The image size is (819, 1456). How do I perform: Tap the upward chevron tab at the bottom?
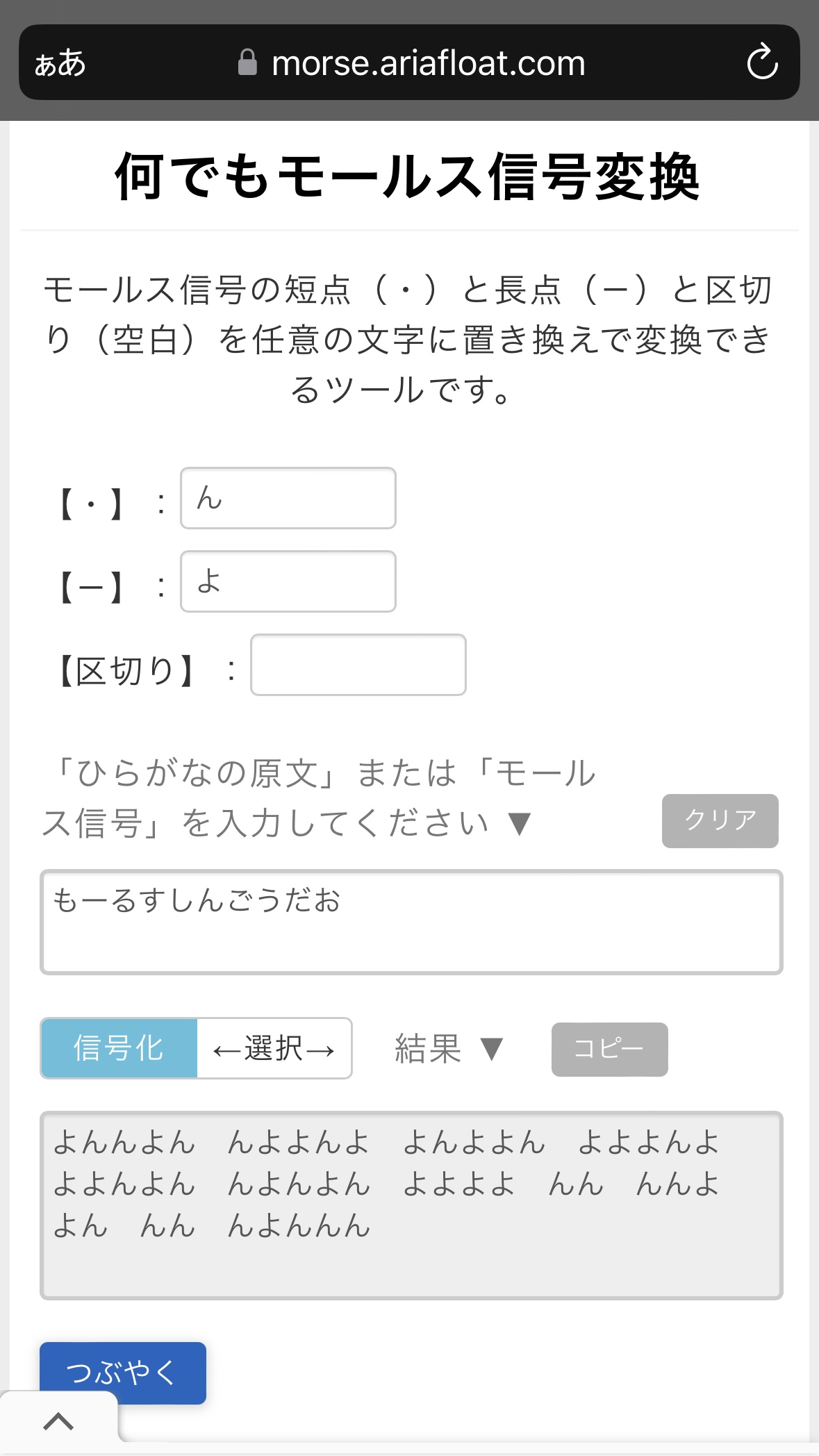pyautogui.click(x=58, y=1421)
